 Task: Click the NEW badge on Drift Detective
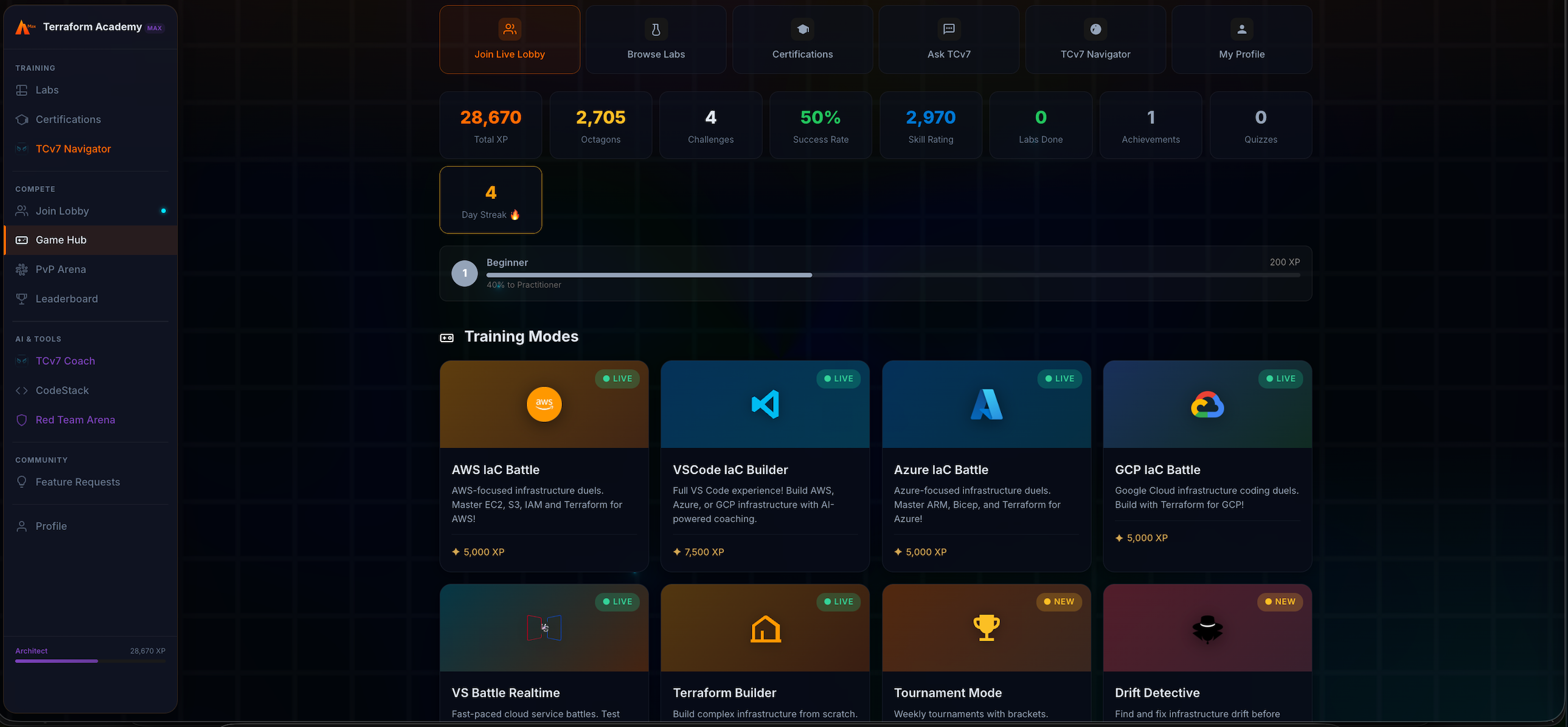tap(1280, 602)
